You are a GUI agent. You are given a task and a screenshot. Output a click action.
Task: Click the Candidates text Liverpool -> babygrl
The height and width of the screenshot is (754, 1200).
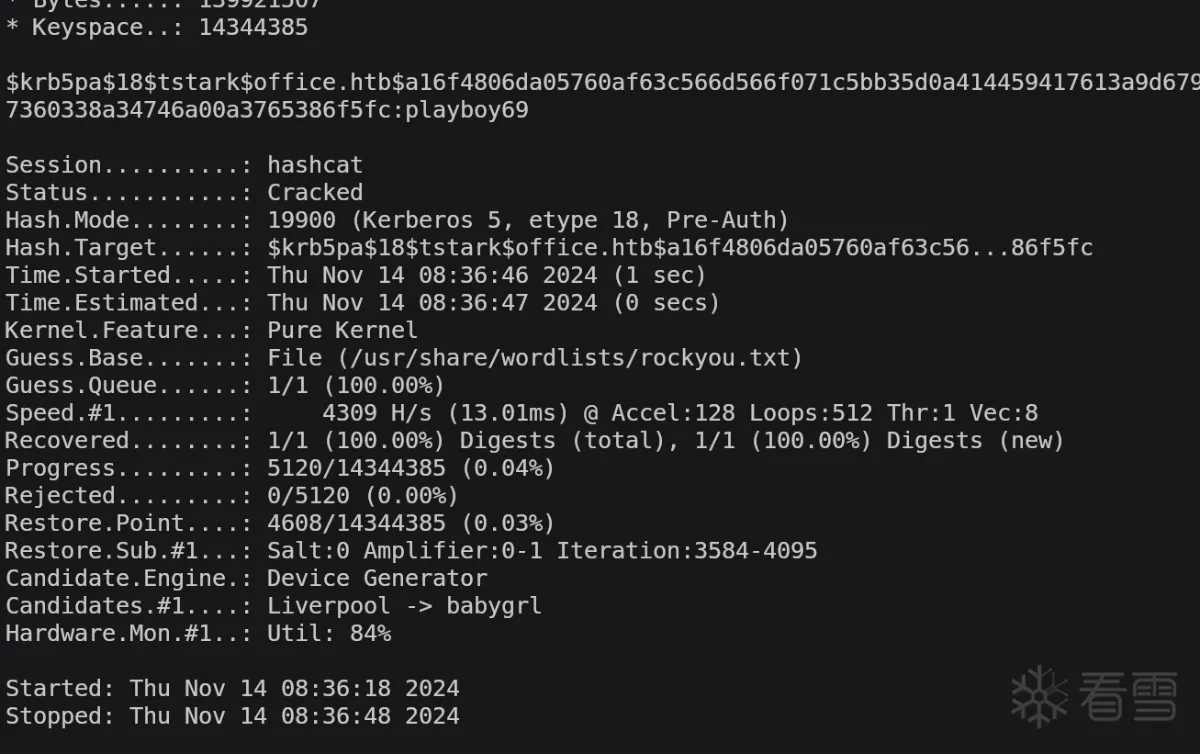click(403, 606)
